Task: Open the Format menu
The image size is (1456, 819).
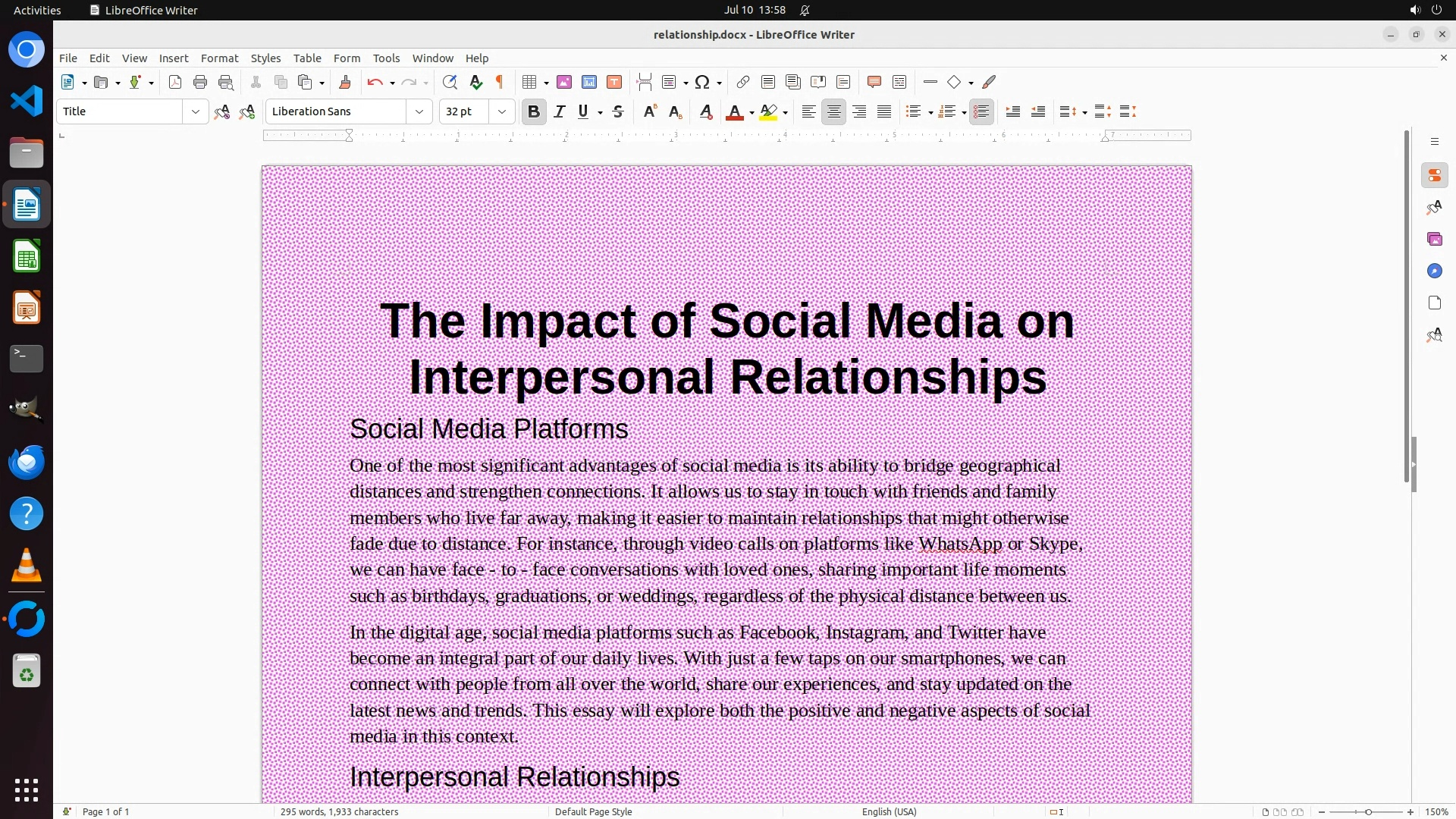Action: click(219, 58)
